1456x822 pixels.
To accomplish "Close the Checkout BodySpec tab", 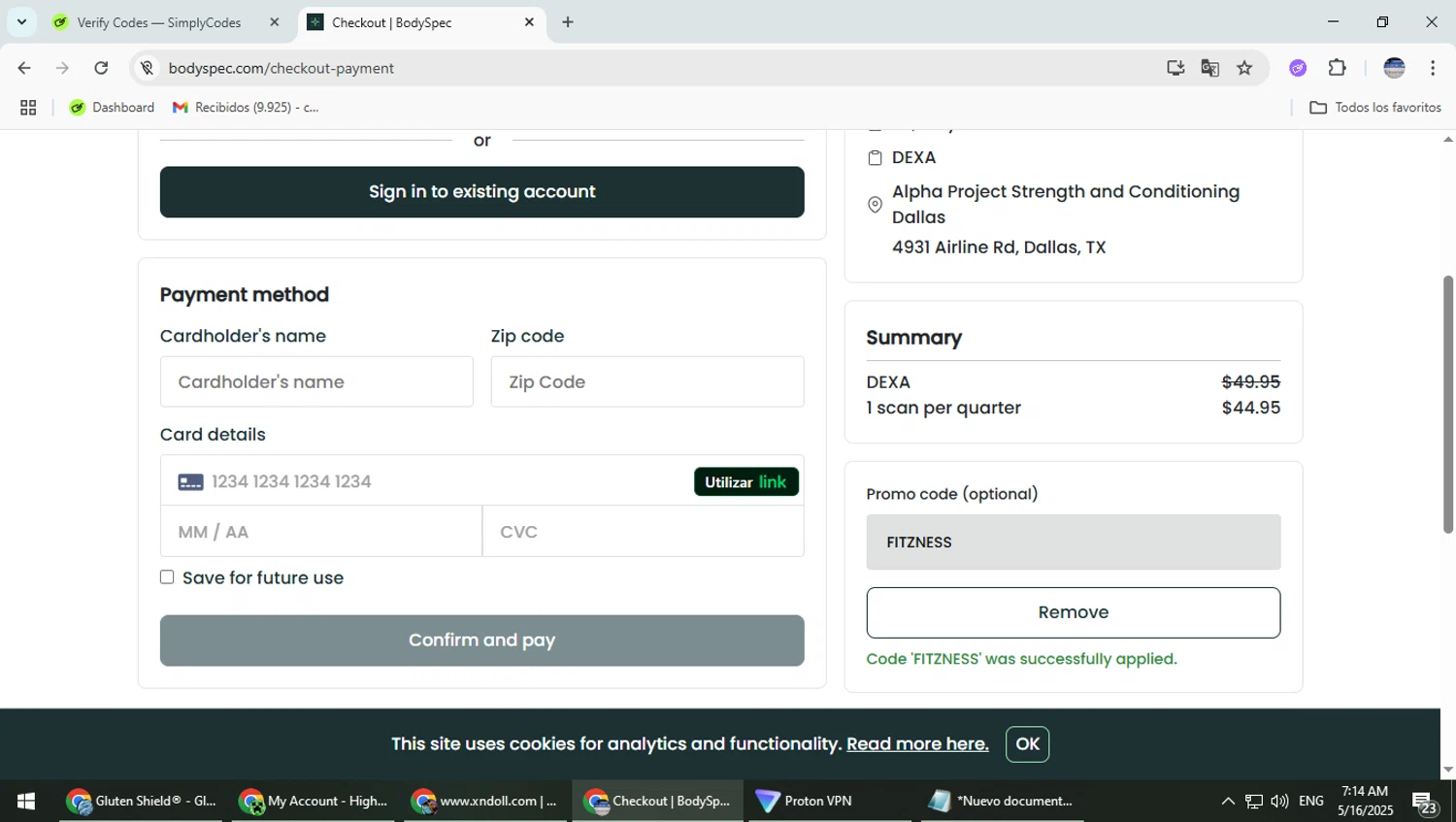I will (529, 22).
